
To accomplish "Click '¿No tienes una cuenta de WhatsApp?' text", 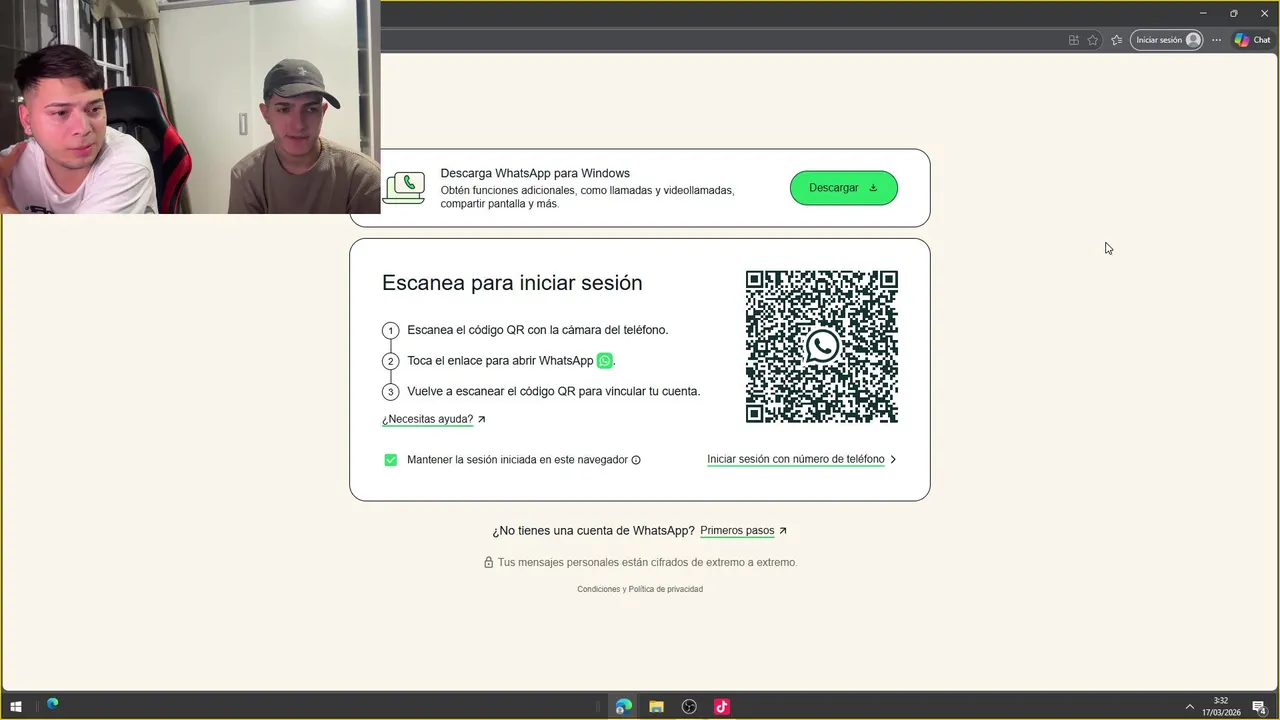I will (x=593, y=531).
